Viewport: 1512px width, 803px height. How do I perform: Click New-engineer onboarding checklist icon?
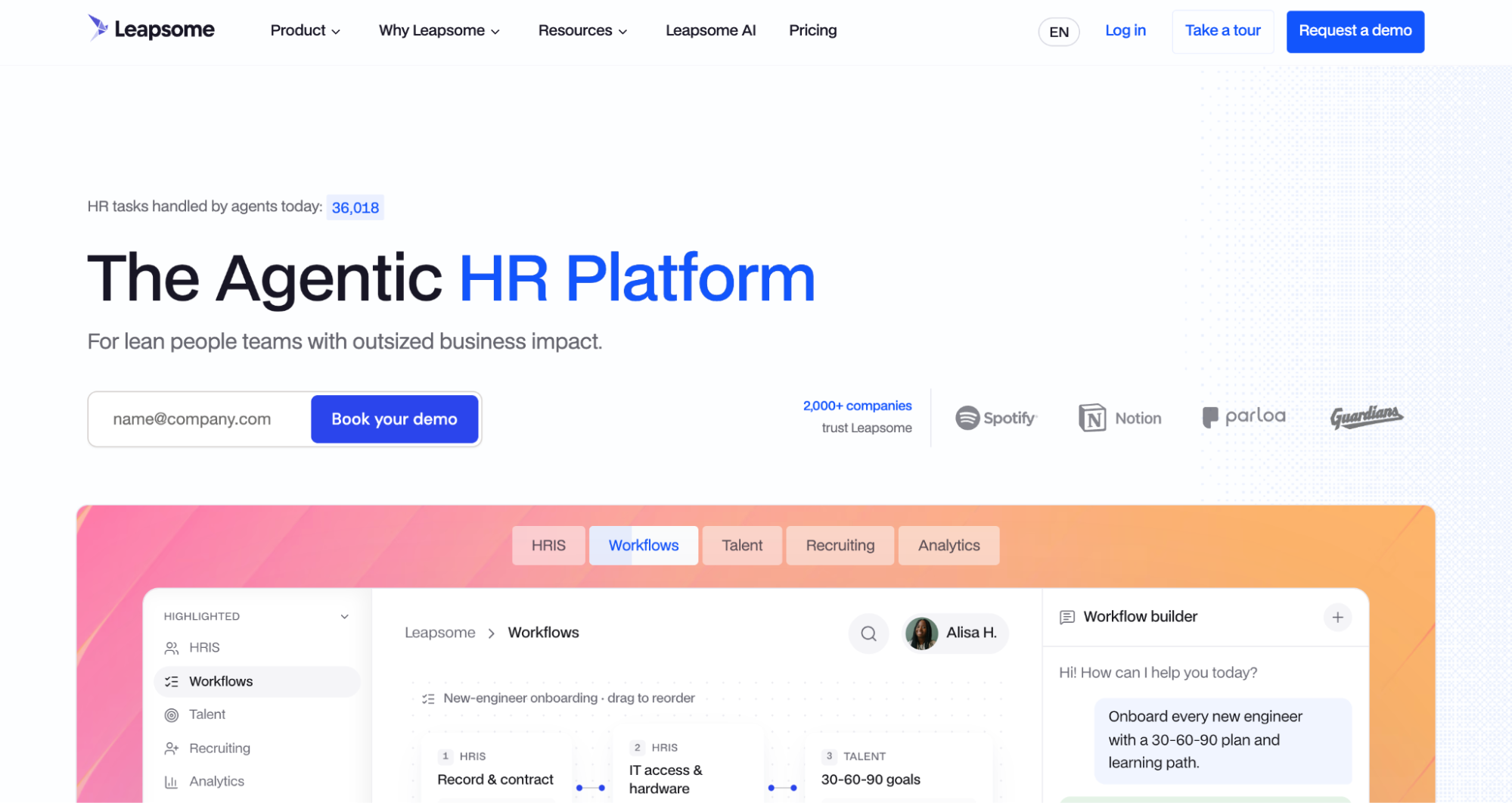pos(428,699)
